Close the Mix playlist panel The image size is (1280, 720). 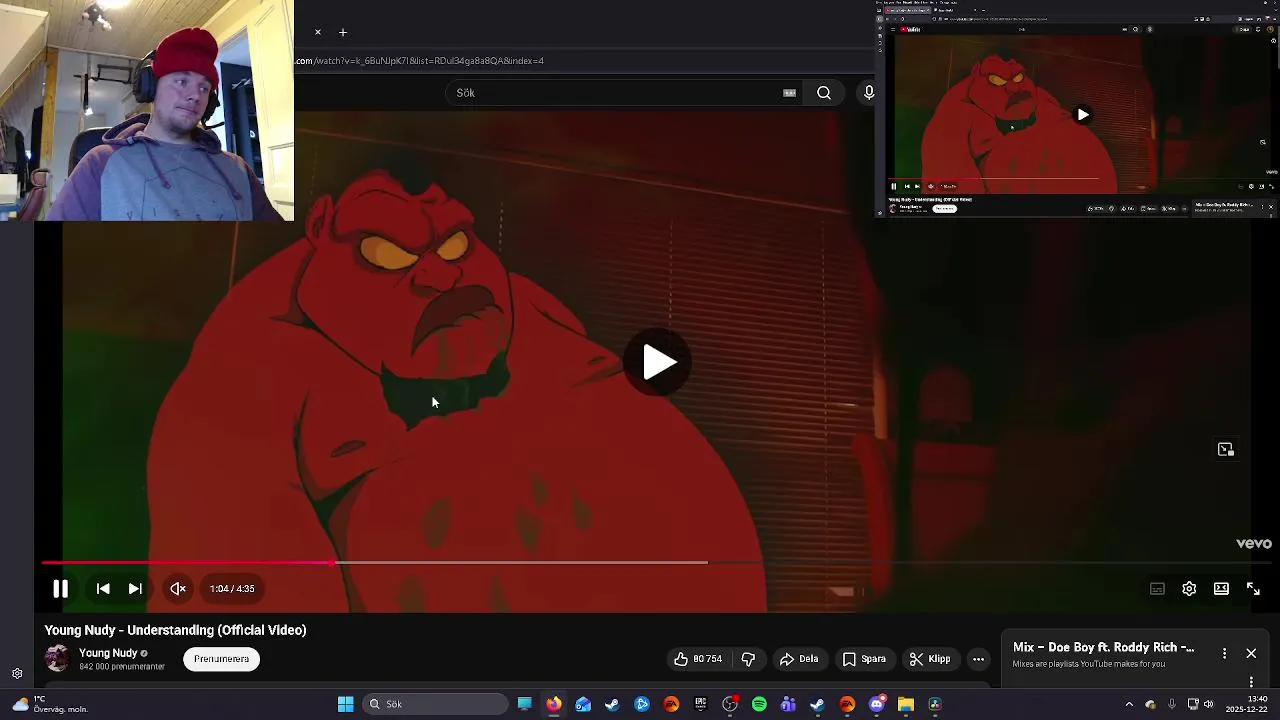pos(1251,653)
